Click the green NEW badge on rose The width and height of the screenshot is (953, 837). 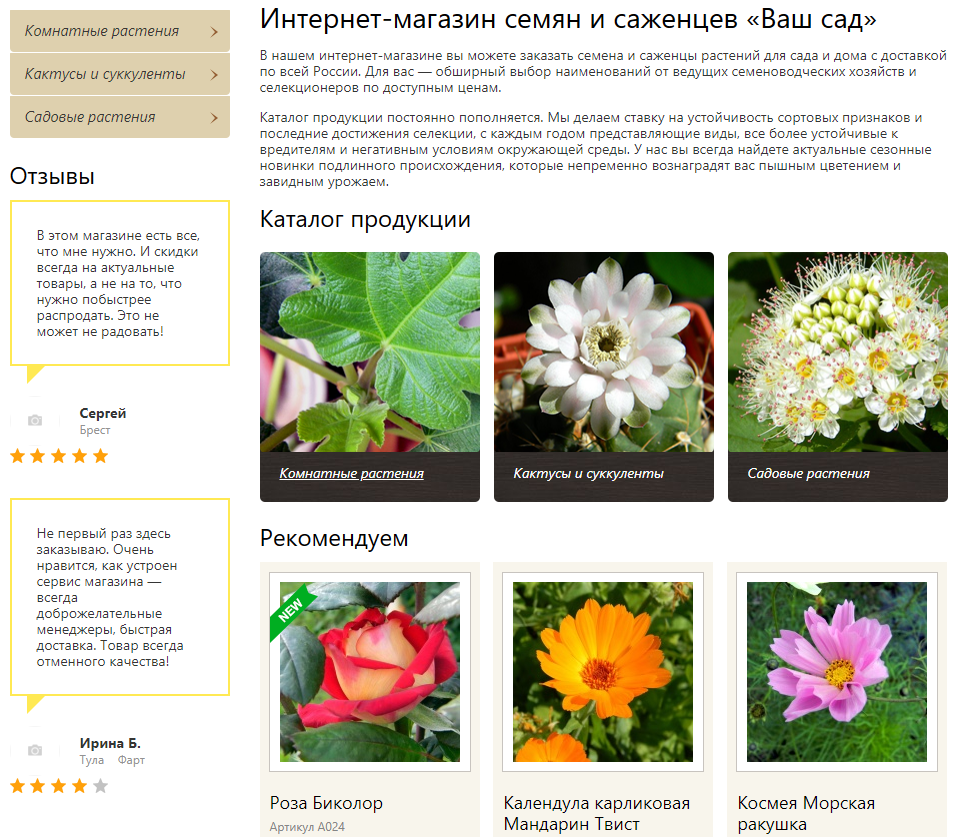[x=293, y=609]
